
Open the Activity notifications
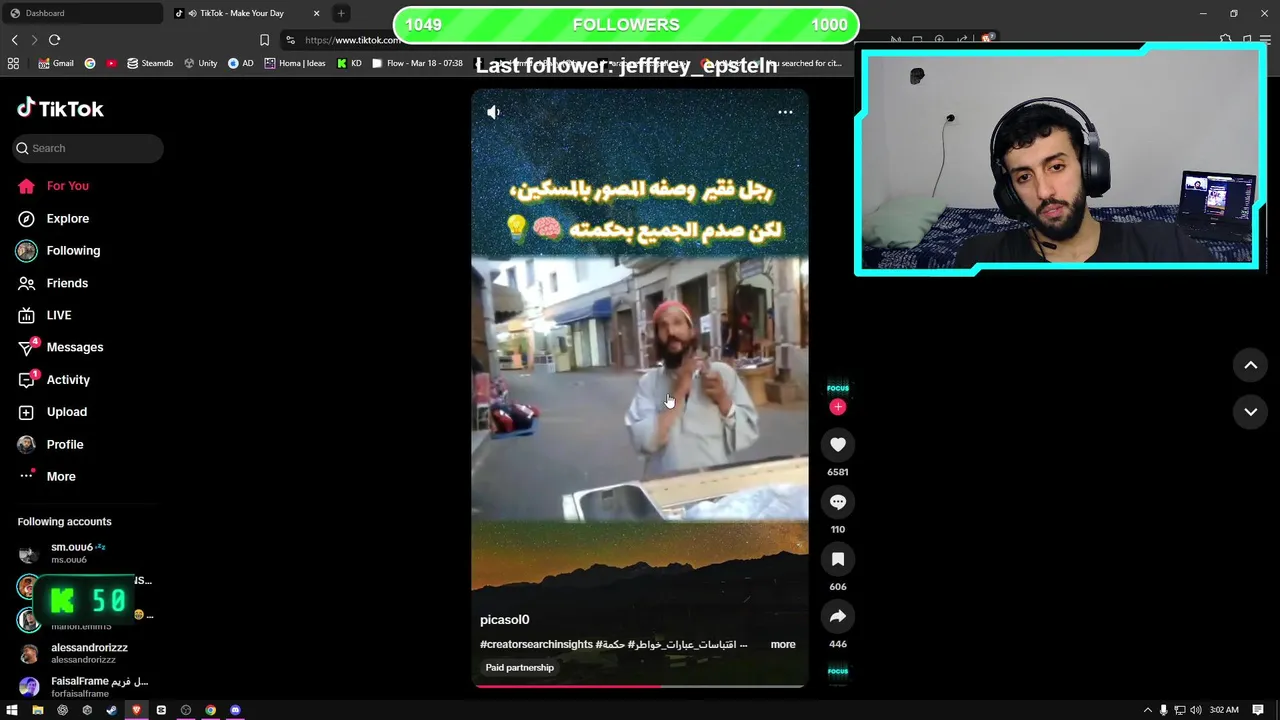(x=54, y=380)
